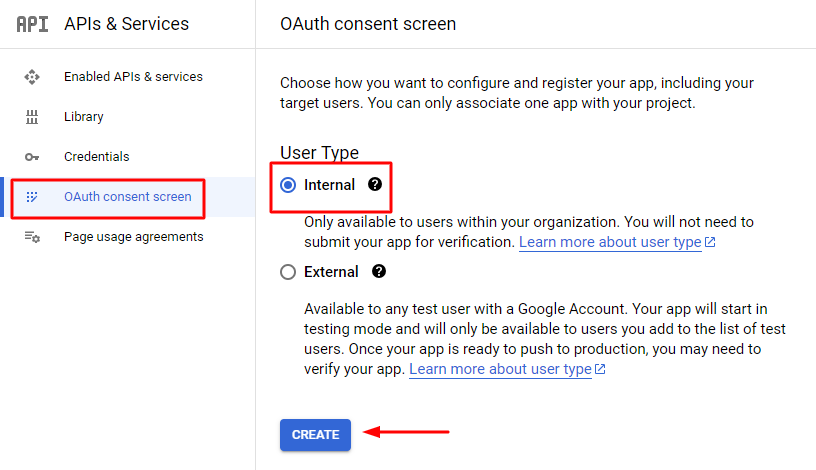Click the Page usage agreements gear icon

tap(32, 237)
